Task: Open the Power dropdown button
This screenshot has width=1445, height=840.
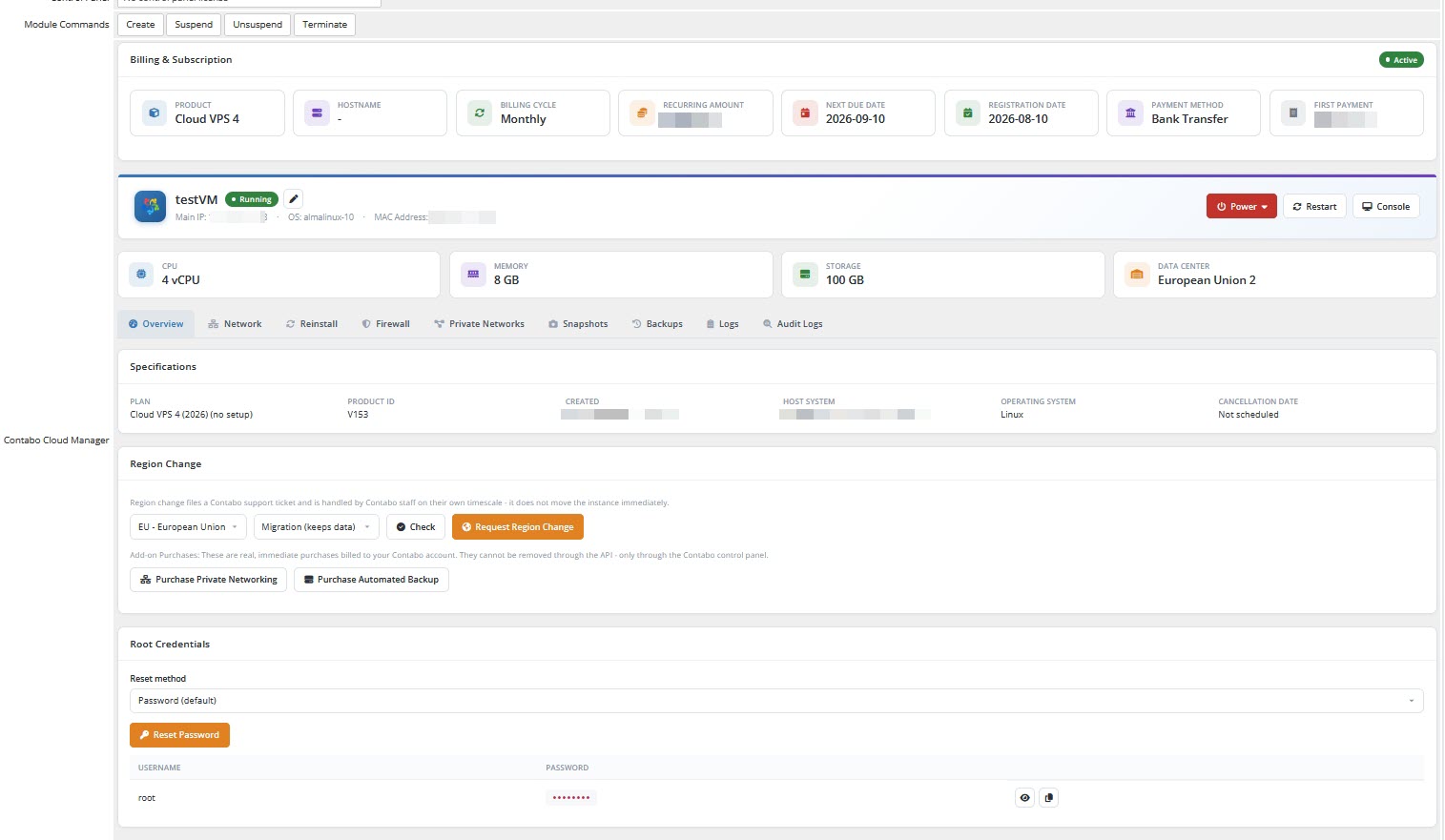Action: click(1241, 206)
